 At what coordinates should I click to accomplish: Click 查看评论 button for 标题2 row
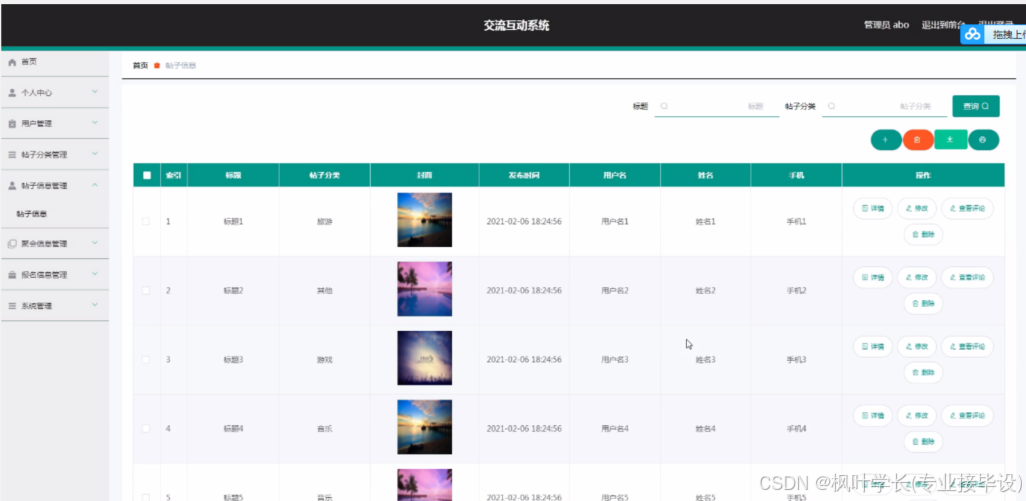coord(967,277)
